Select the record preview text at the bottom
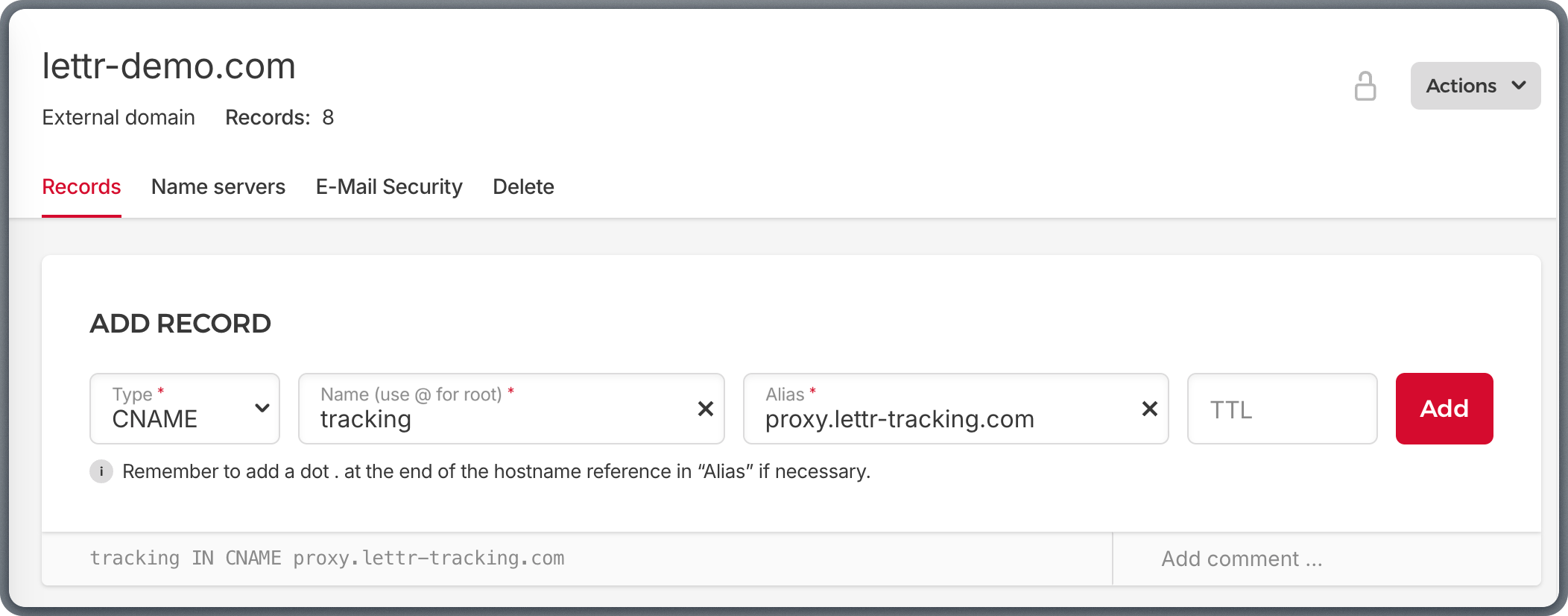1568x616 pixels. click(328, 558)
